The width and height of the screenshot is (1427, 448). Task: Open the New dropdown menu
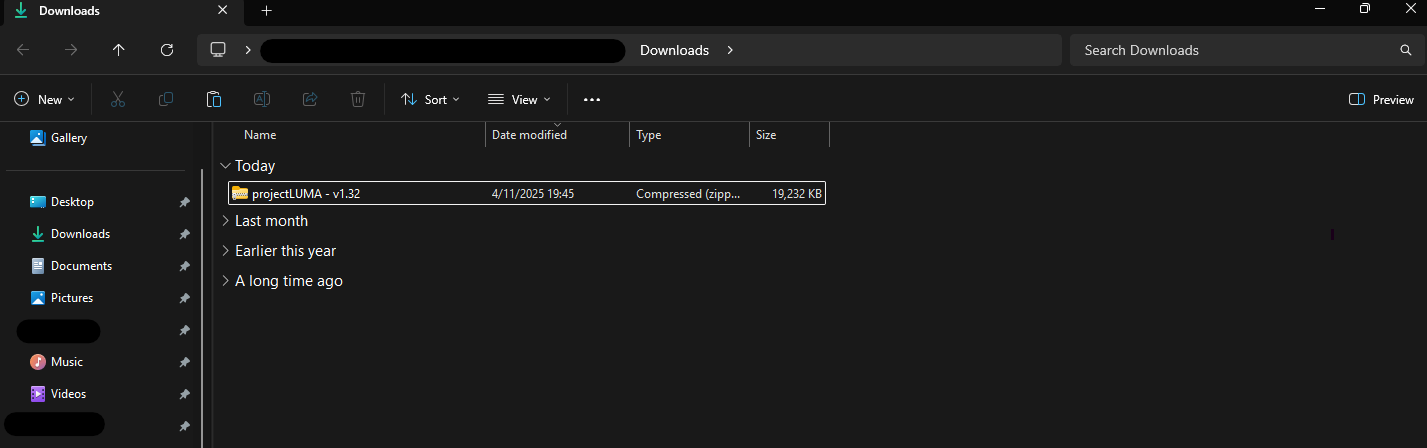pos(45,99)
